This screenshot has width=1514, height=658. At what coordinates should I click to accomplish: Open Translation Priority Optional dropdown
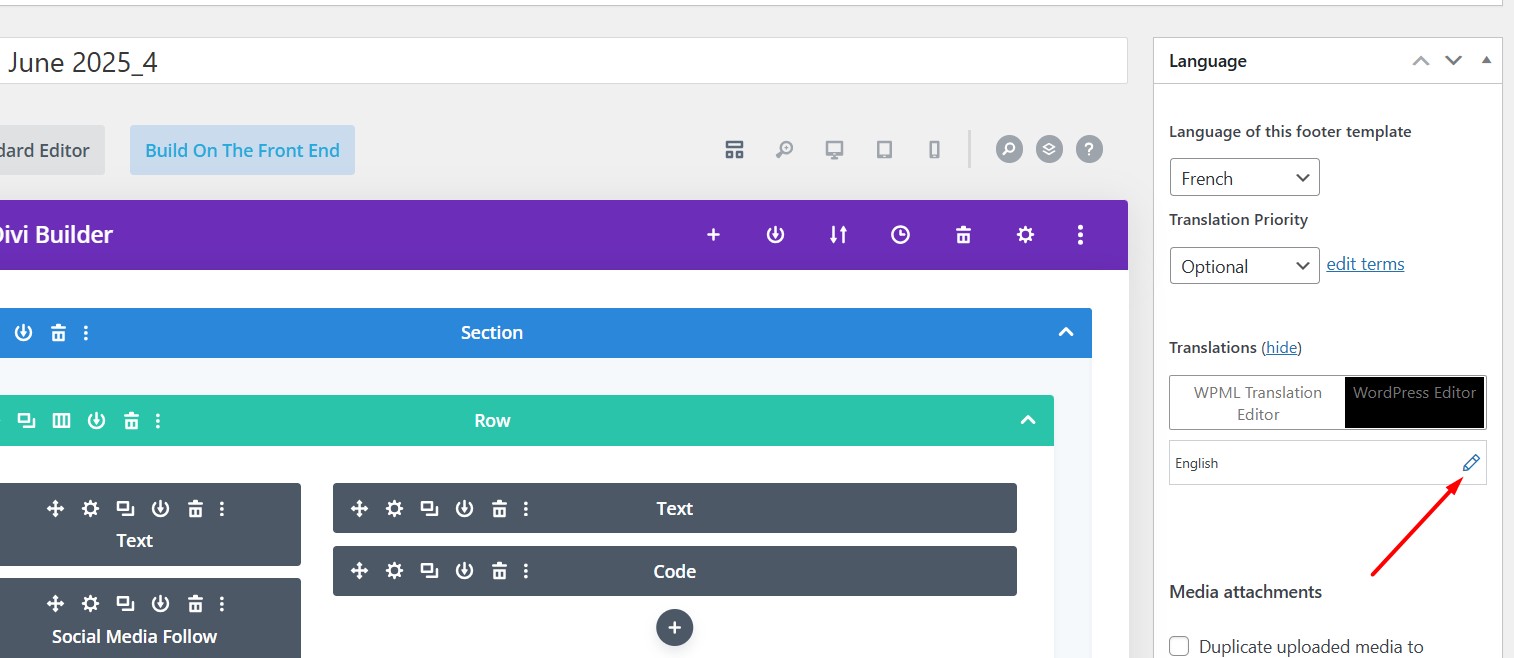tap(1245, 266)
